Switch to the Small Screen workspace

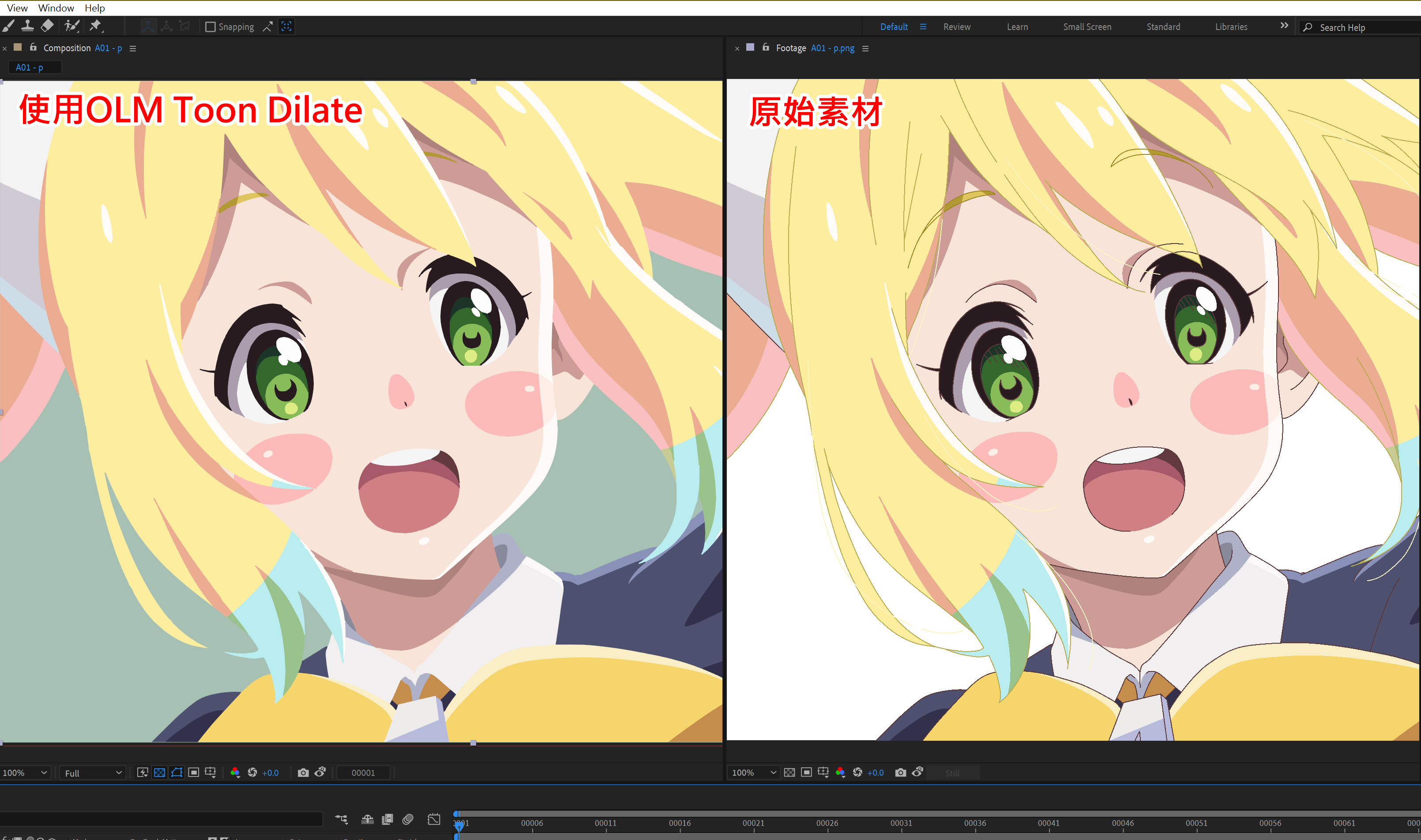(x=1087, y=26)
